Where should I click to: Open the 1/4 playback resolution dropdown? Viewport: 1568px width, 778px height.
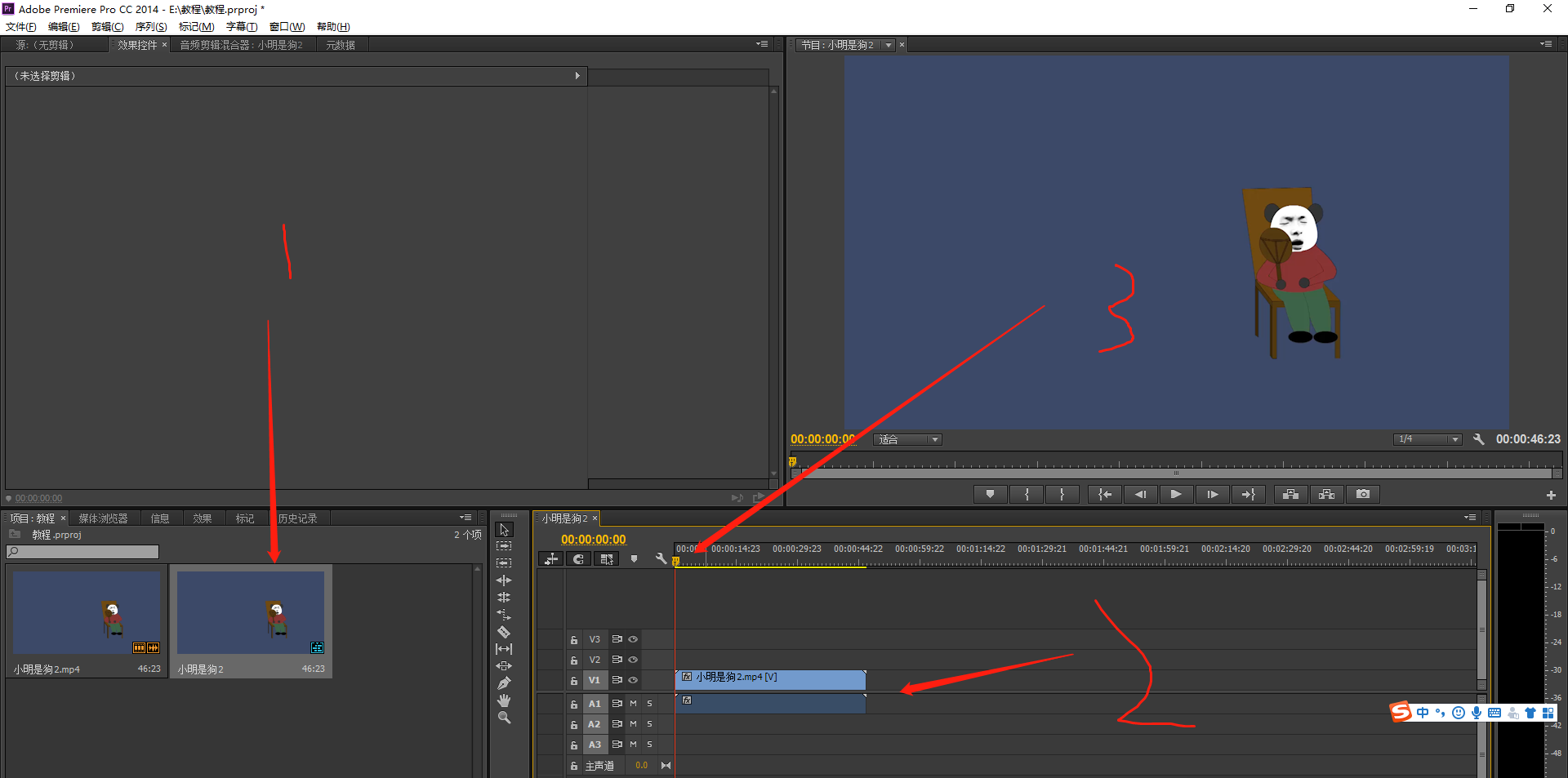(x=1427, y=439)
